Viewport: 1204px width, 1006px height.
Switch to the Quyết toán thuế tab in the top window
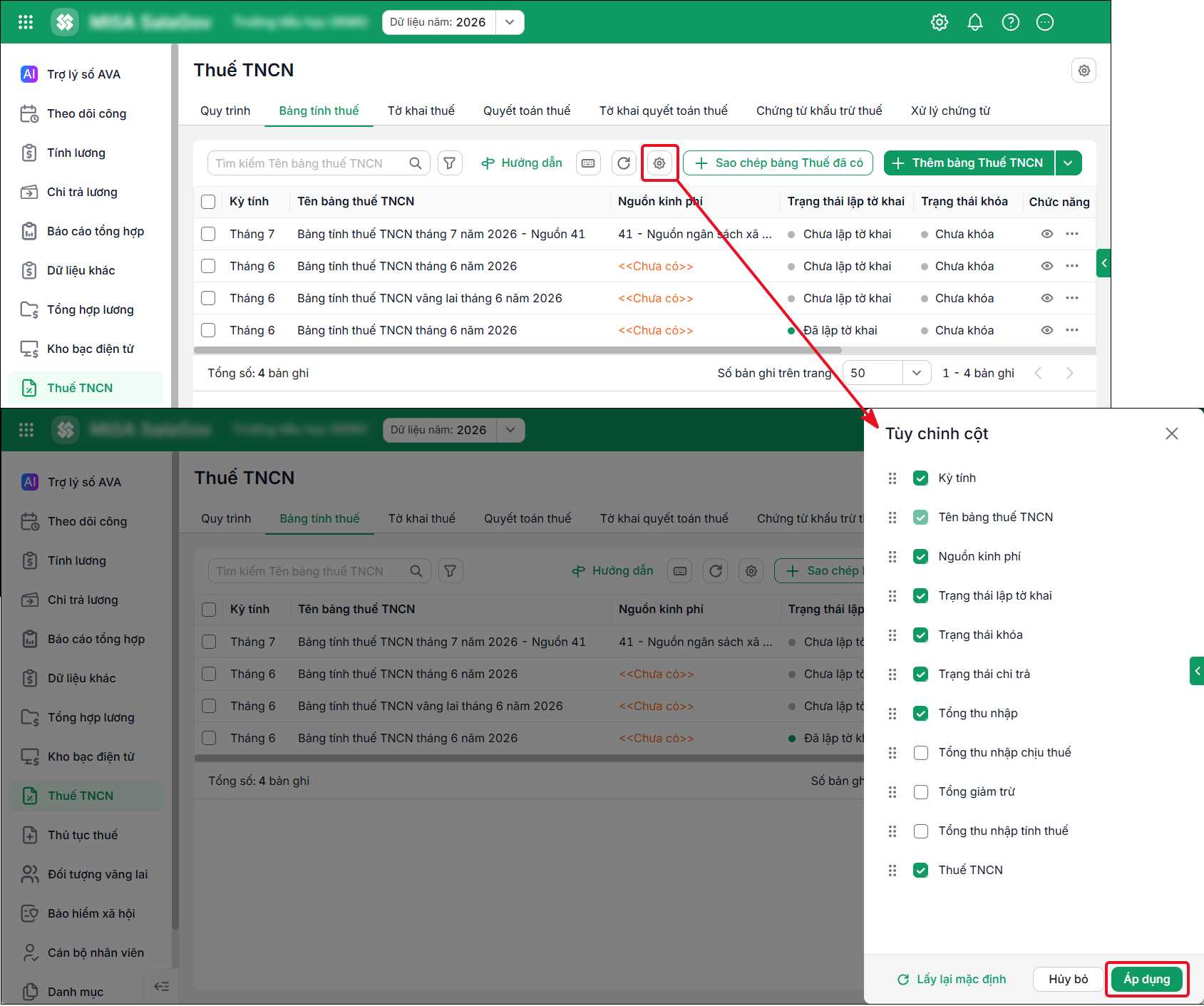(x=527, y=111)
